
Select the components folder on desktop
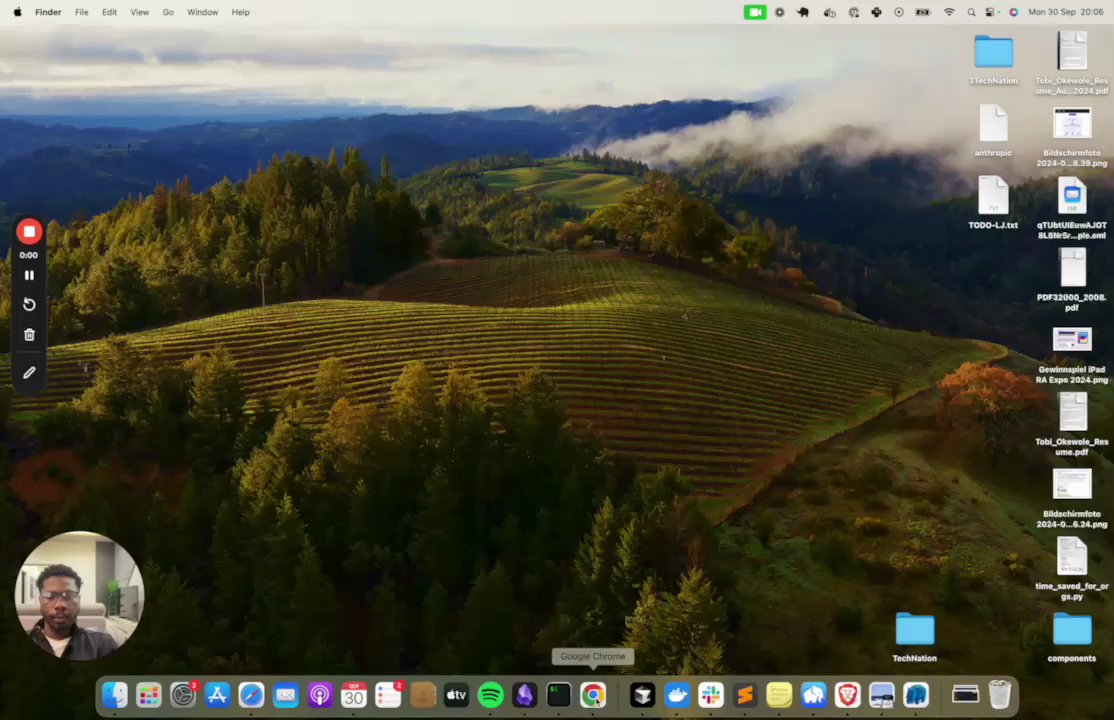coord(1071,637)
